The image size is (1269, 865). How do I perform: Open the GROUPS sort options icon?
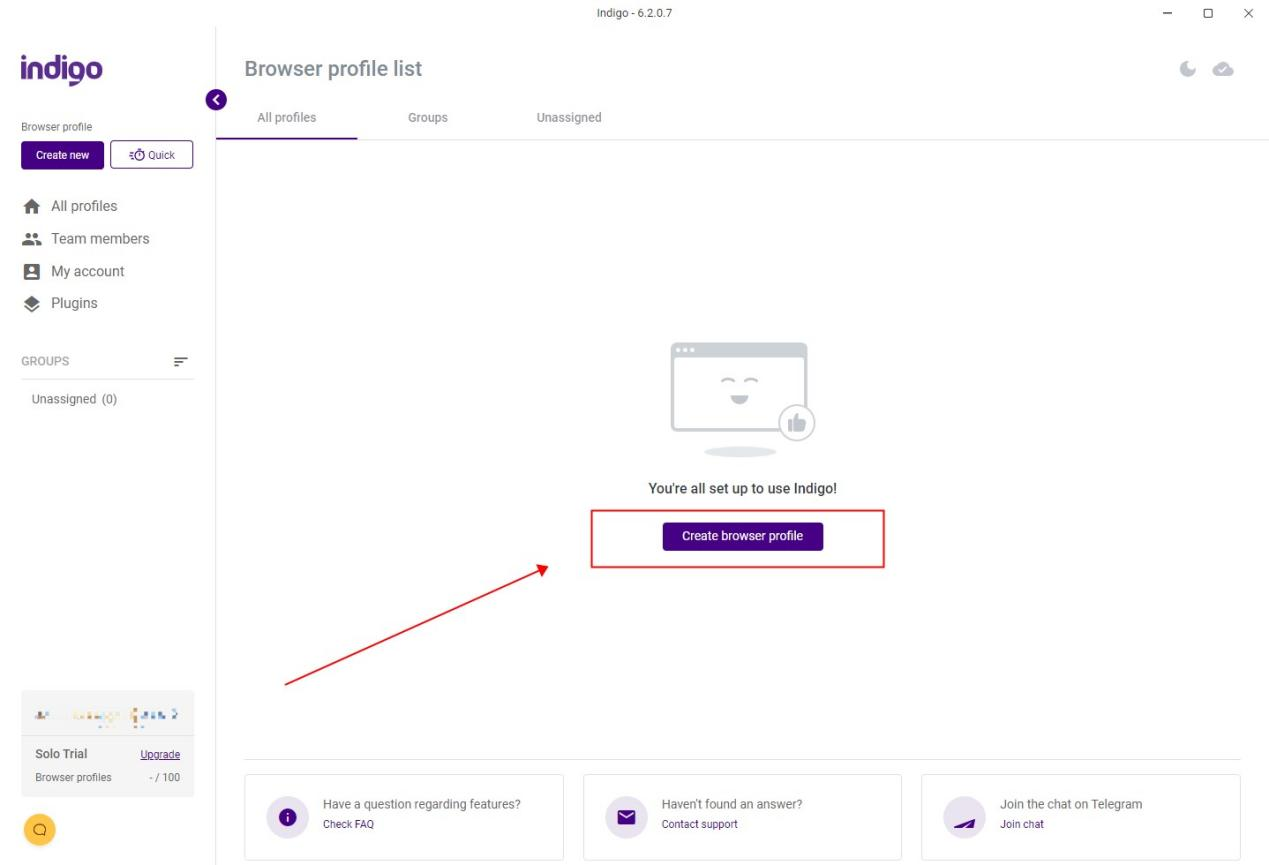(180, 361)
